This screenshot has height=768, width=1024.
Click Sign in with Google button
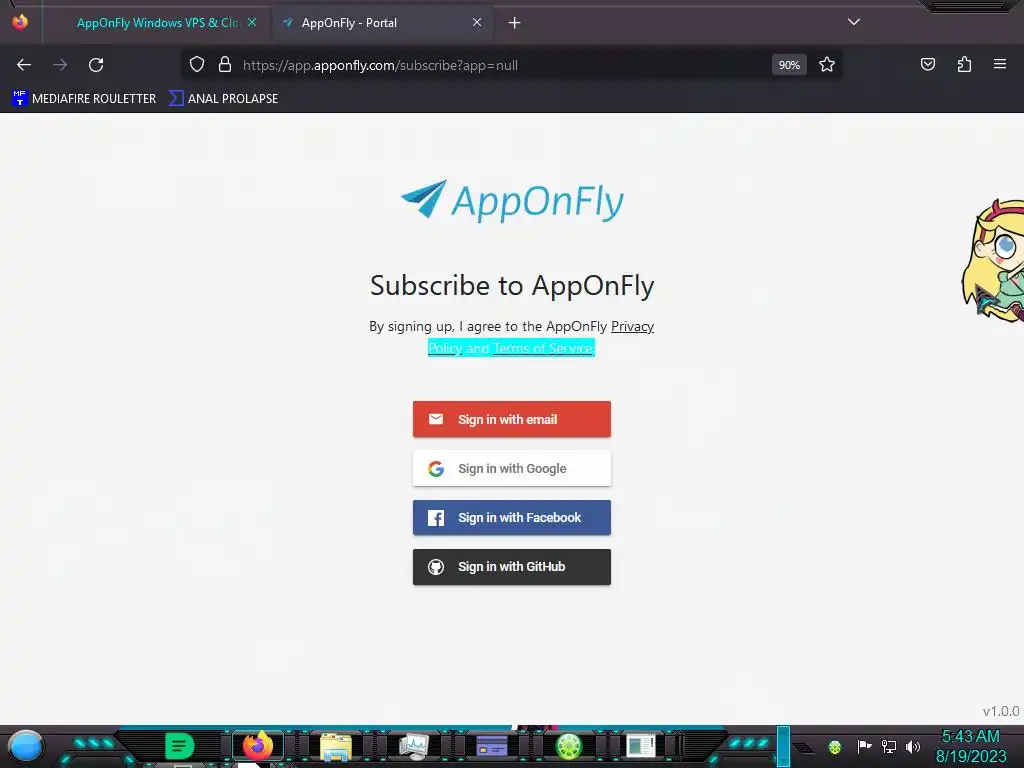[x=512, y=468]
